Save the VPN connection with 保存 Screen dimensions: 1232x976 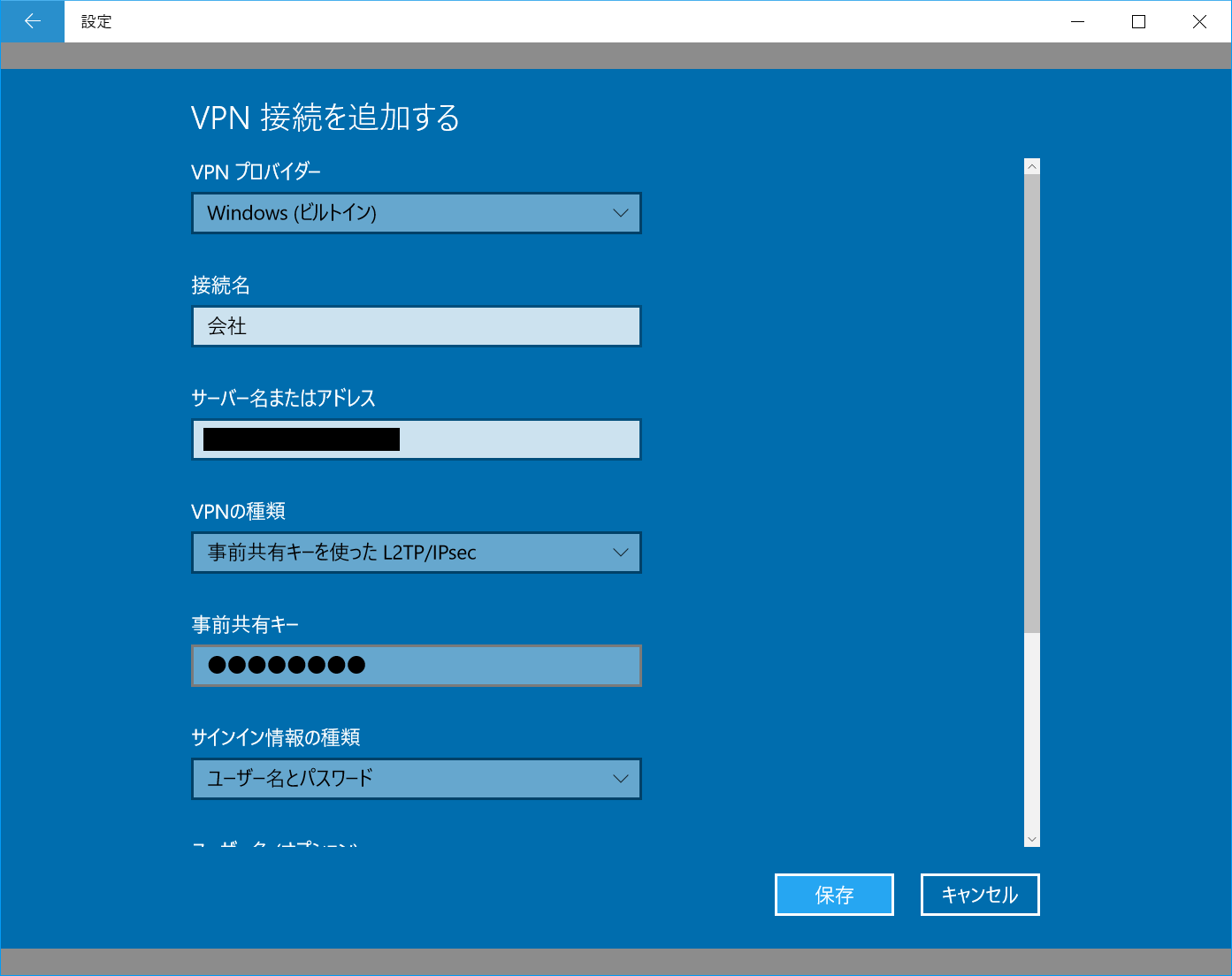[833, 895]
